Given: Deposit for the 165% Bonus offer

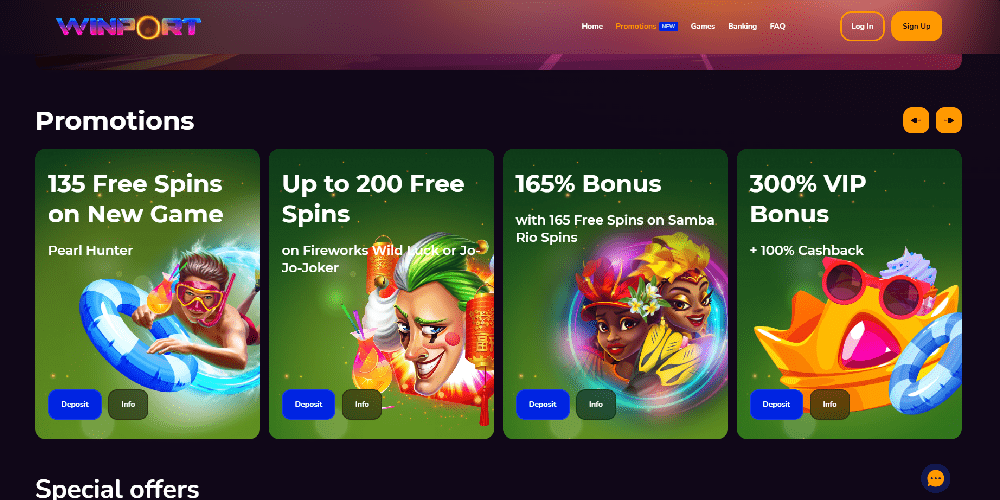Looking at the screenshot, I should (543, 404).
